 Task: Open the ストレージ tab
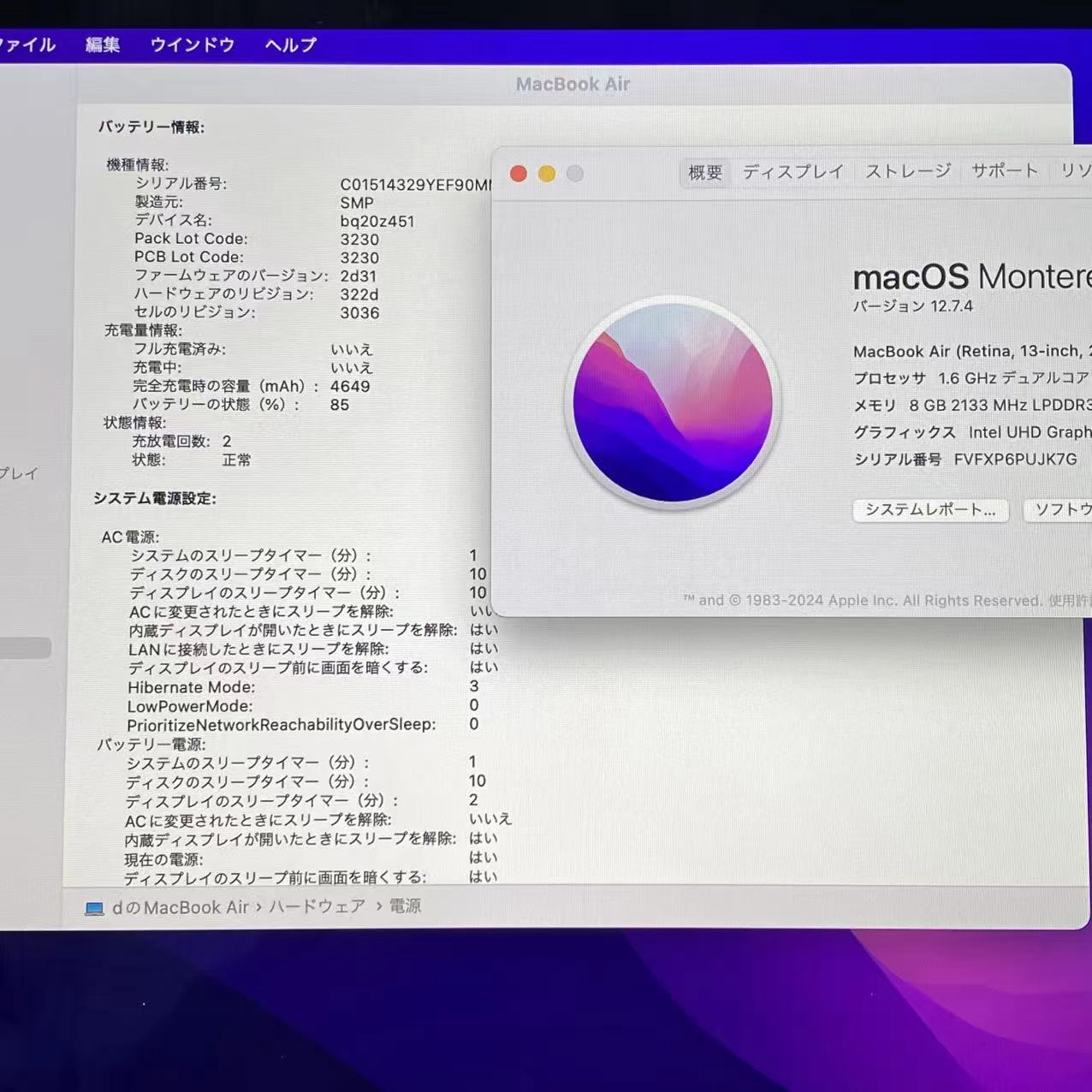click(907, 170)
